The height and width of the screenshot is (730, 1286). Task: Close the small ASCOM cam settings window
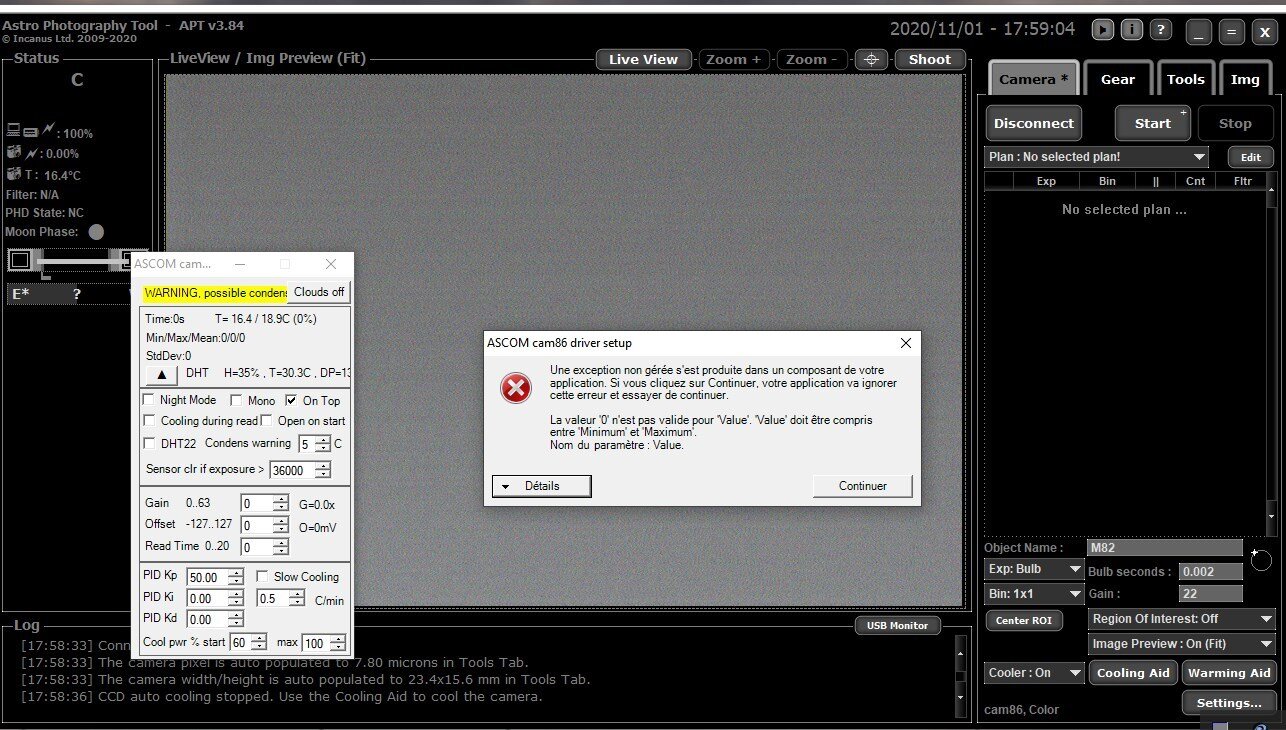point(331,264)
